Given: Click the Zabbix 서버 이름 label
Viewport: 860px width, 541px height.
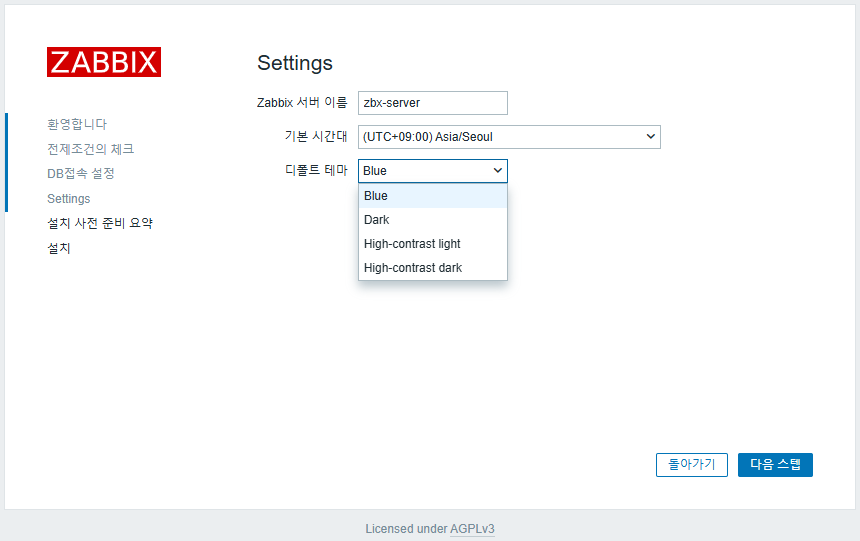Looking at the screenshot, I should coord(302,103).
